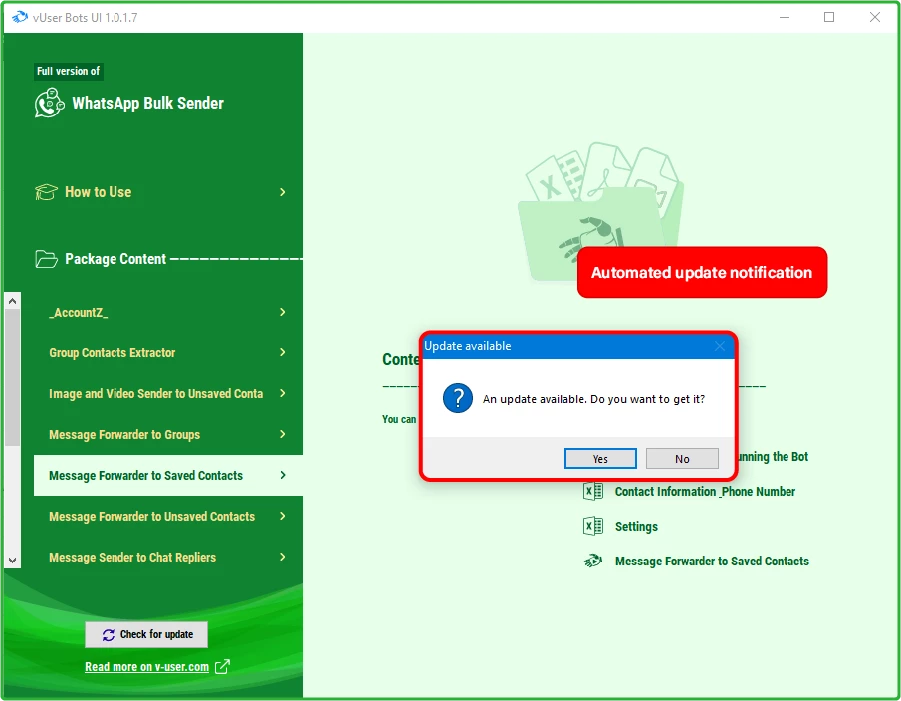This screenshot has width=901, height=701.
Task: Click the Check for update button
Action: pos(147,634)
